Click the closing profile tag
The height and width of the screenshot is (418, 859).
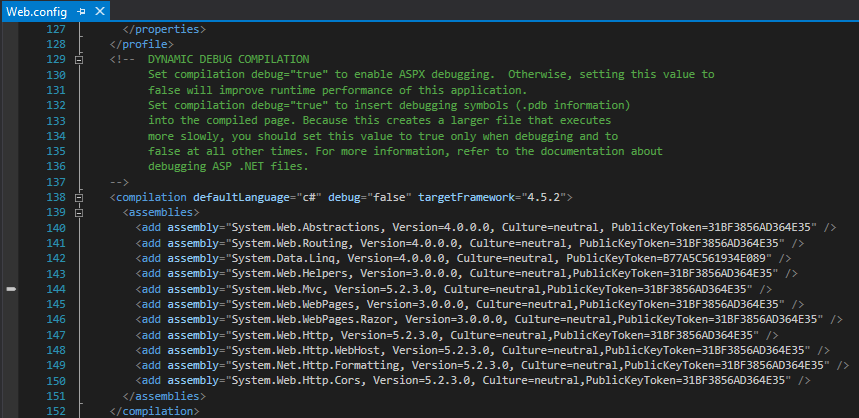142,44
